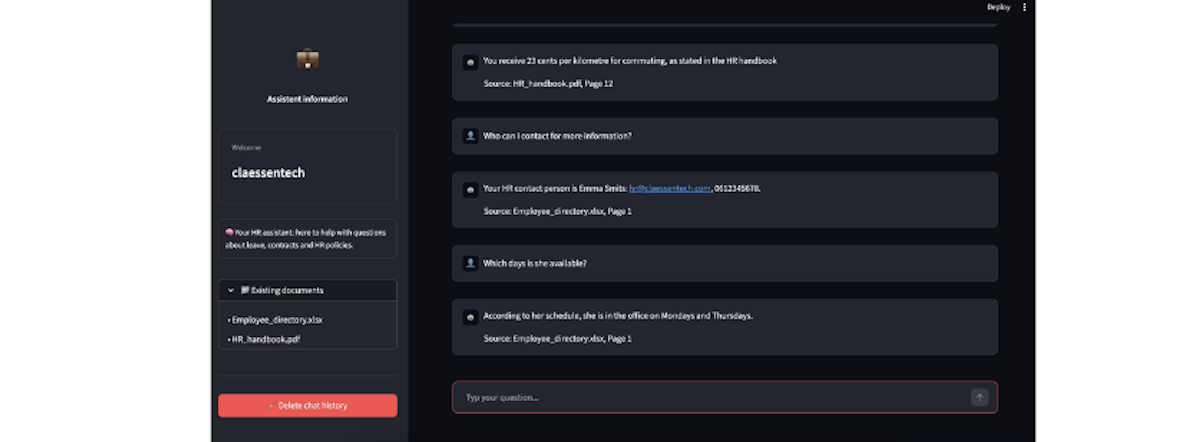
Task: Click the bot avatar beside the schedule answer
Action: tap(470, 316)
